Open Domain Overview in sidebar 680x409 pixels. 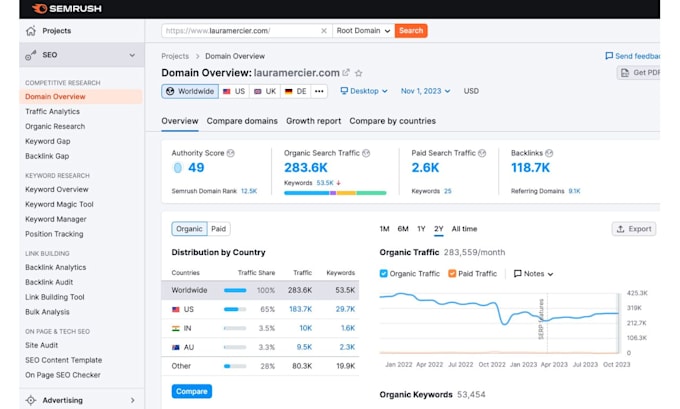coord(81,97)
